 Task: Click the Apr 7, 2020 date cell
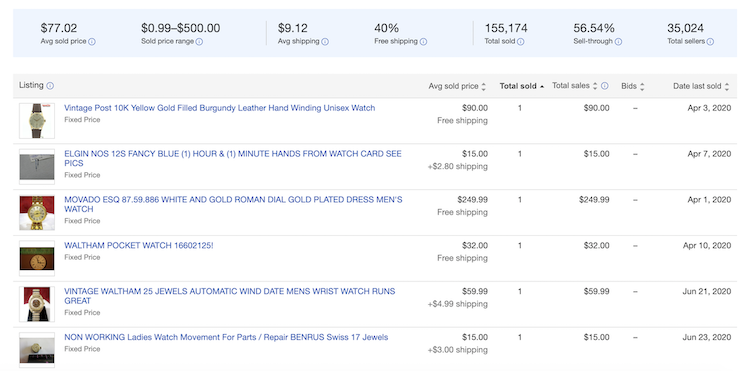(x=709, y=154)
